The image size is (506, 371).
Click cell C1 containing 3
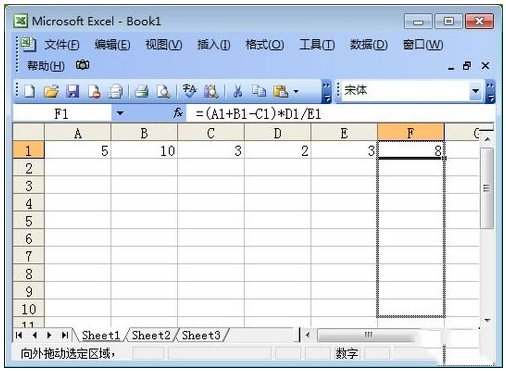tap(211, 151)
